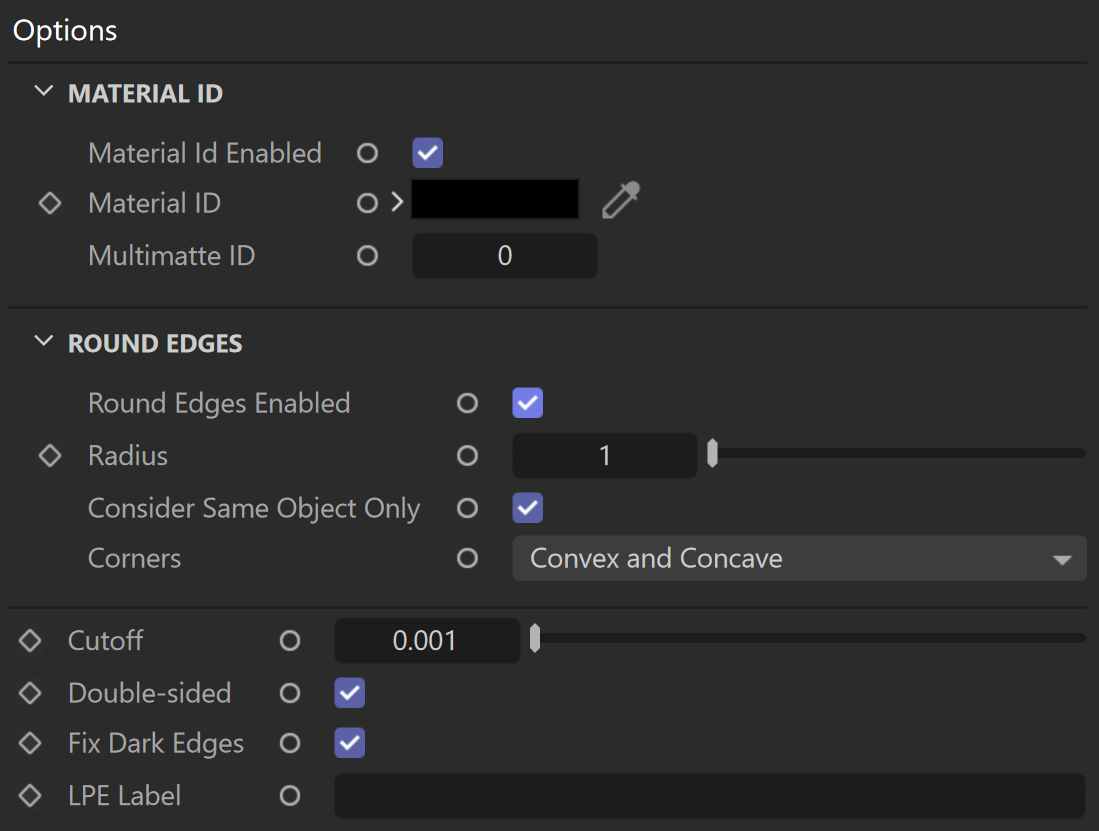Open the Corners Convex and Concave dropdown
This screenshot has height=831, width=1099.
click(x=800, y=558)
